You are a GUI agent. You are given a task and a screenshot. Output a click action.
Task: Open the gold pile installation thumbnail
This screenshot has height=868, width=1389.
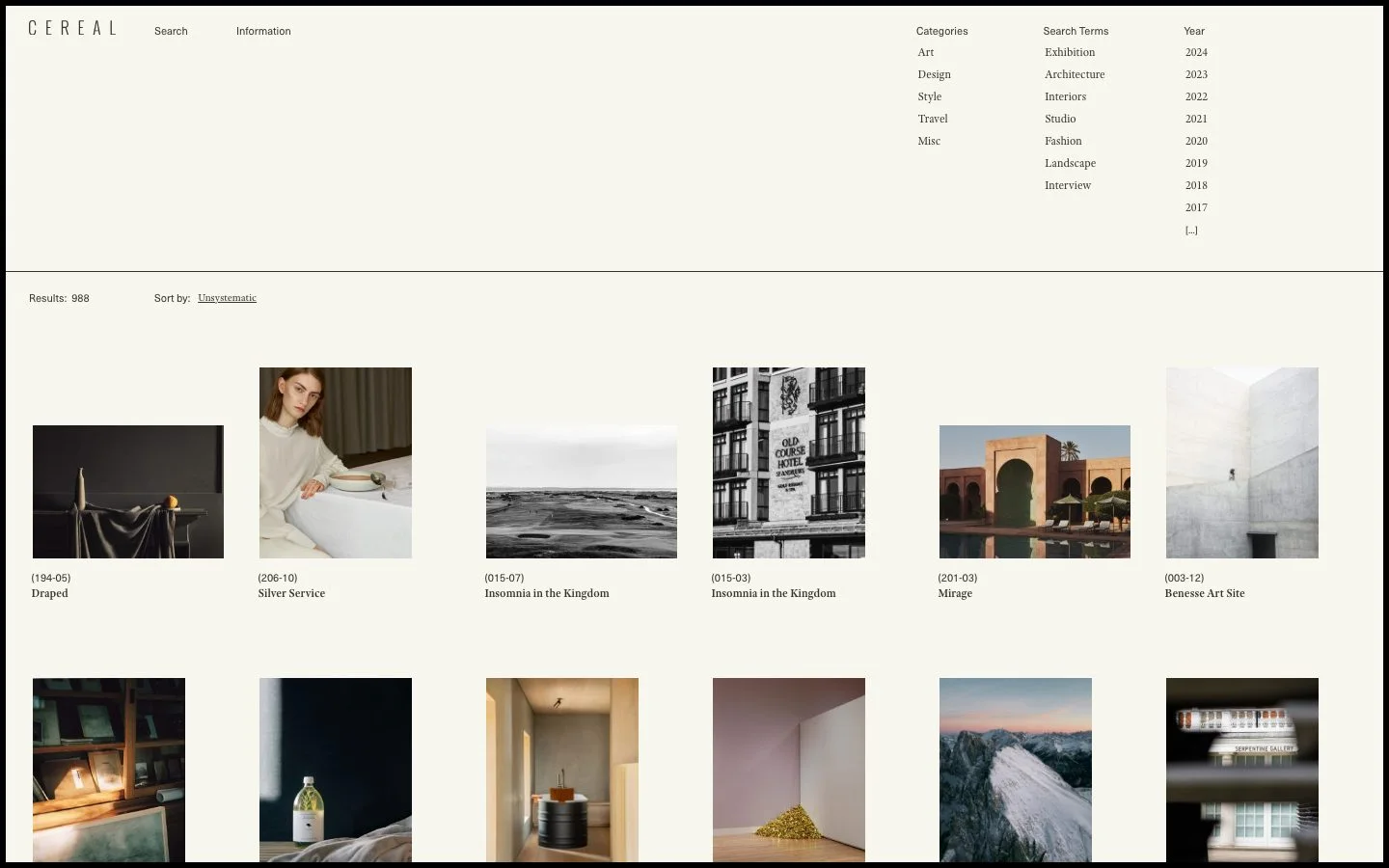coord(789,770)
